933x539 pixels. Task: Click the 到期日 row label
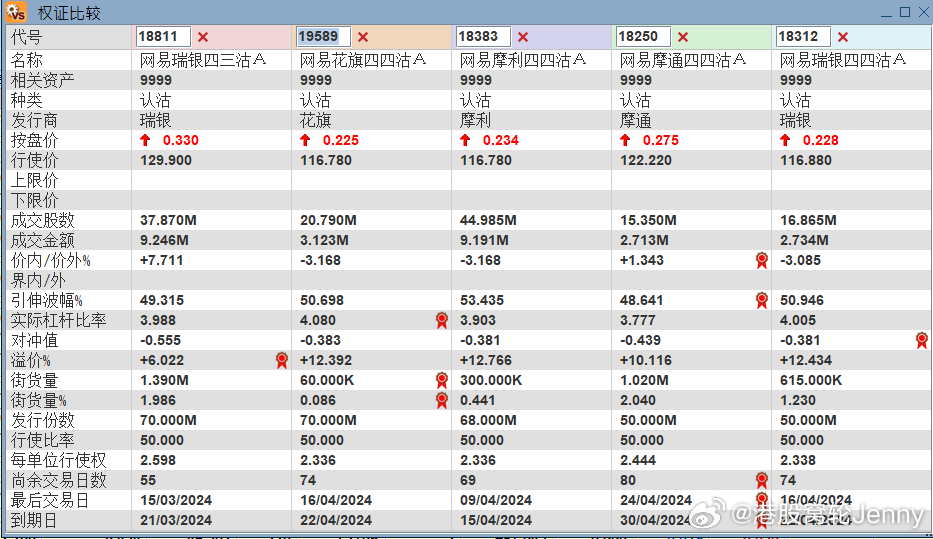coord(35,521)
